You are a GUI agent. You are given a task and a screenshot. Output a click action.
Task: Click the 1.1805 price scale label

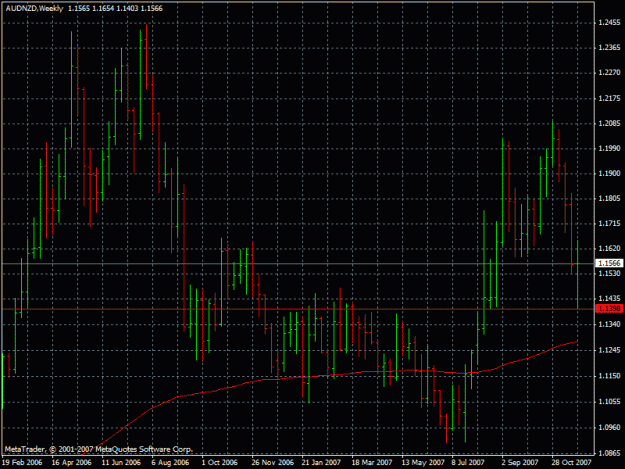tap(609, 198)
